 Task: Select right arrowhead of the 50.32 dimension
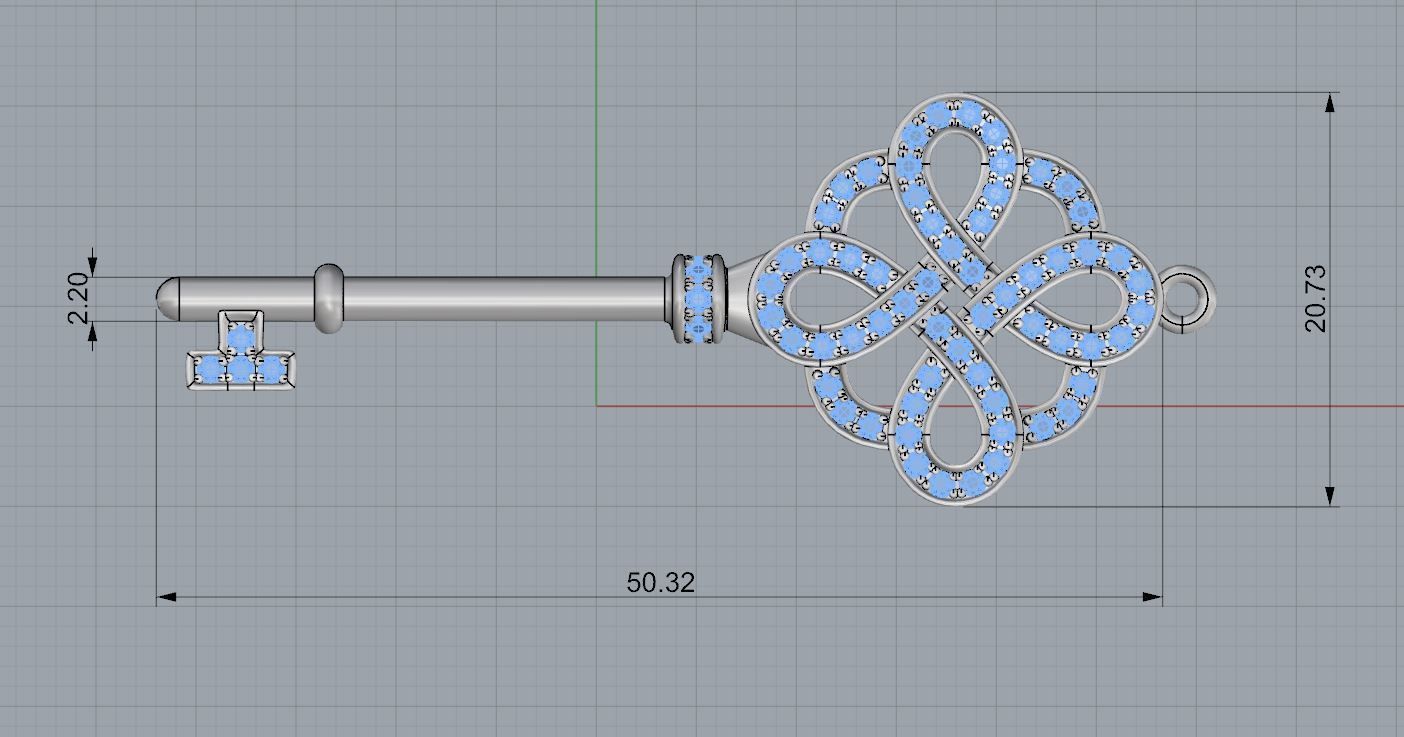click(x=1153, y=597)
